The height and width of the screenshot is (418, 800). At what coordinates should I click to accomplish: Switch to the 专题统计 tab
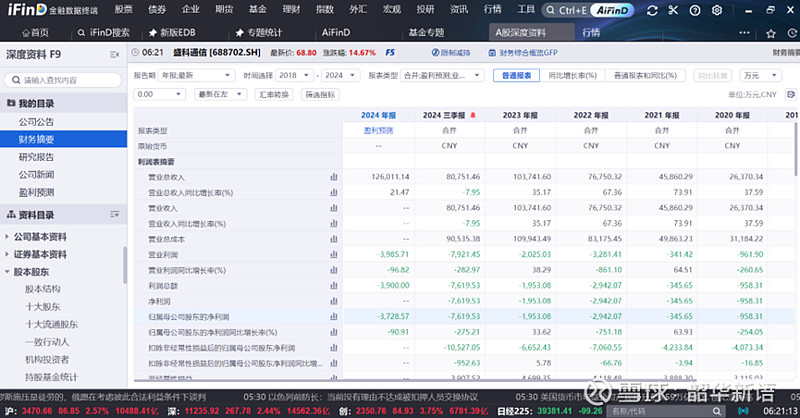click(x=259, y=33)
